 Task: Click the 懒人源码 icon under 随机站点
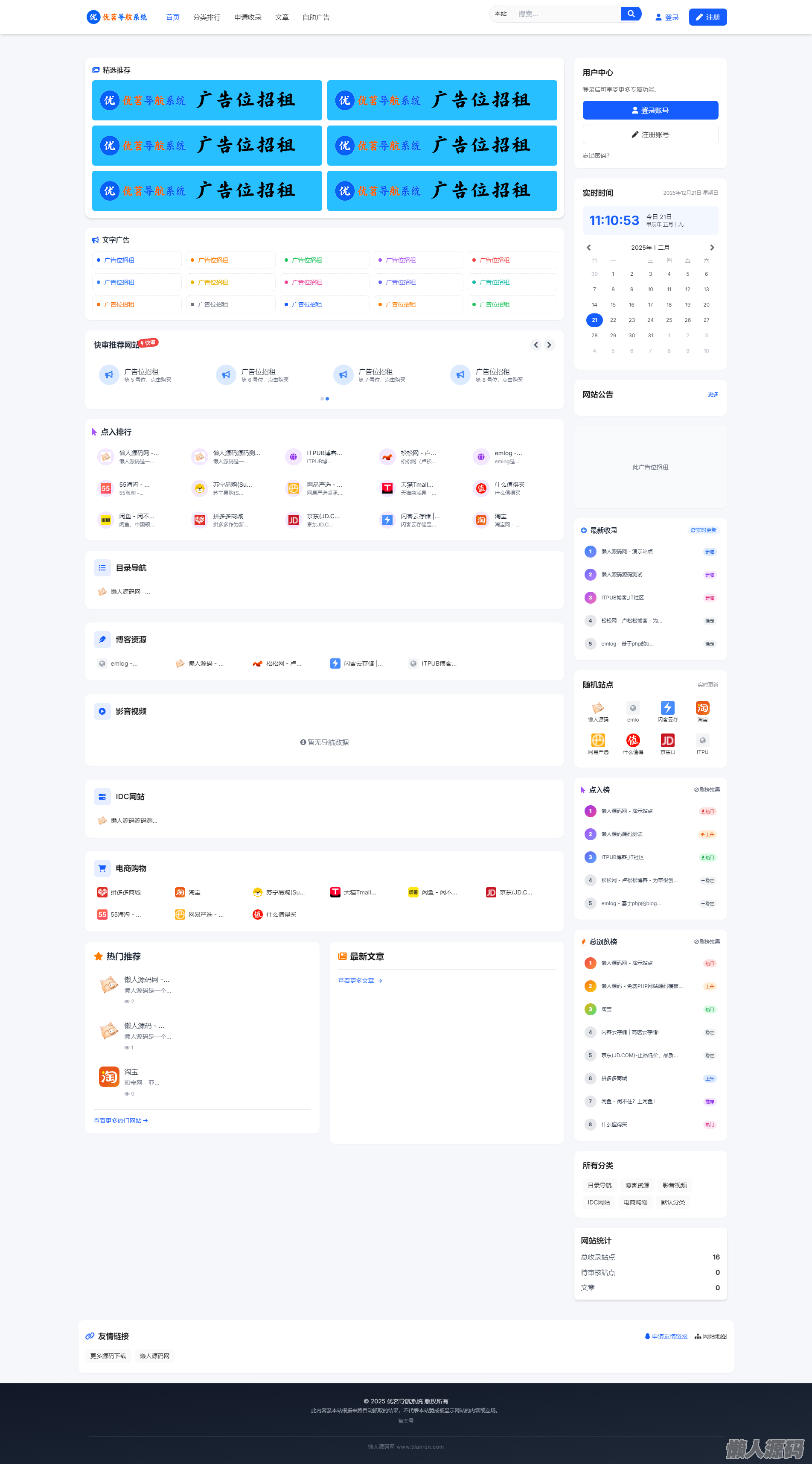(598, 707)
